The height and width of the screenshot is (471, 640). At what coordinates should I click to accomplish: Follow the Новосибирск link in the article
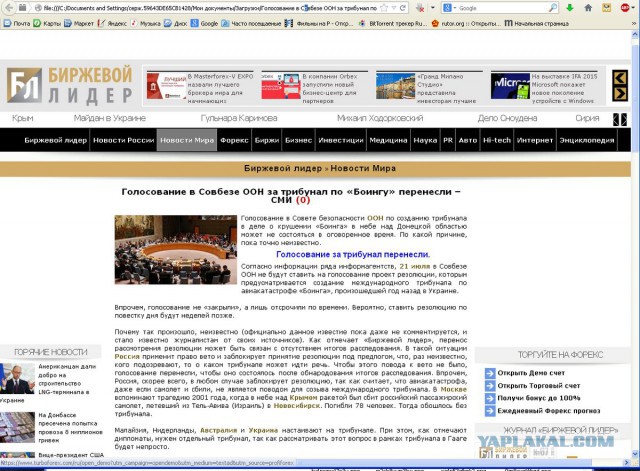pyautogui.click(x=297, y=406)
